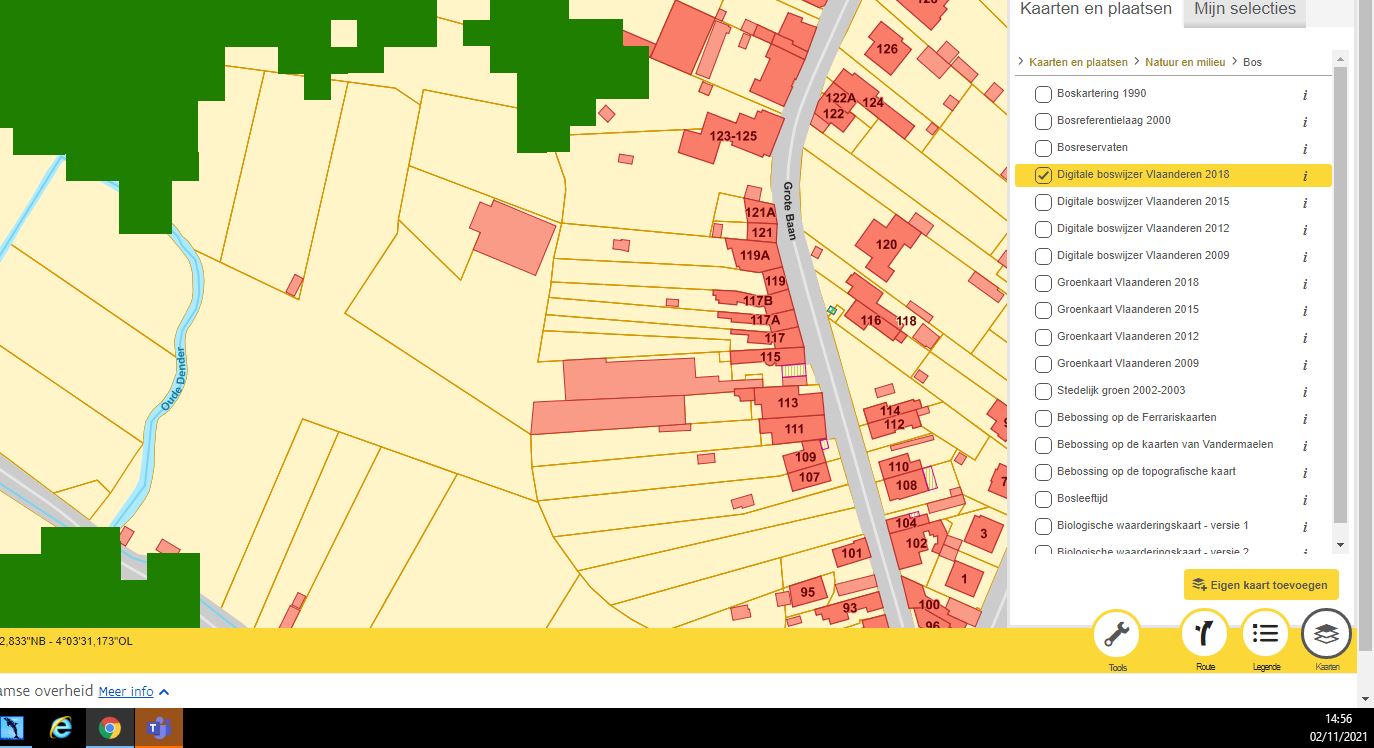Screen dimensions: 1374x748
Task: Open the Tools wrench icon
Action: click(1116, 634)
